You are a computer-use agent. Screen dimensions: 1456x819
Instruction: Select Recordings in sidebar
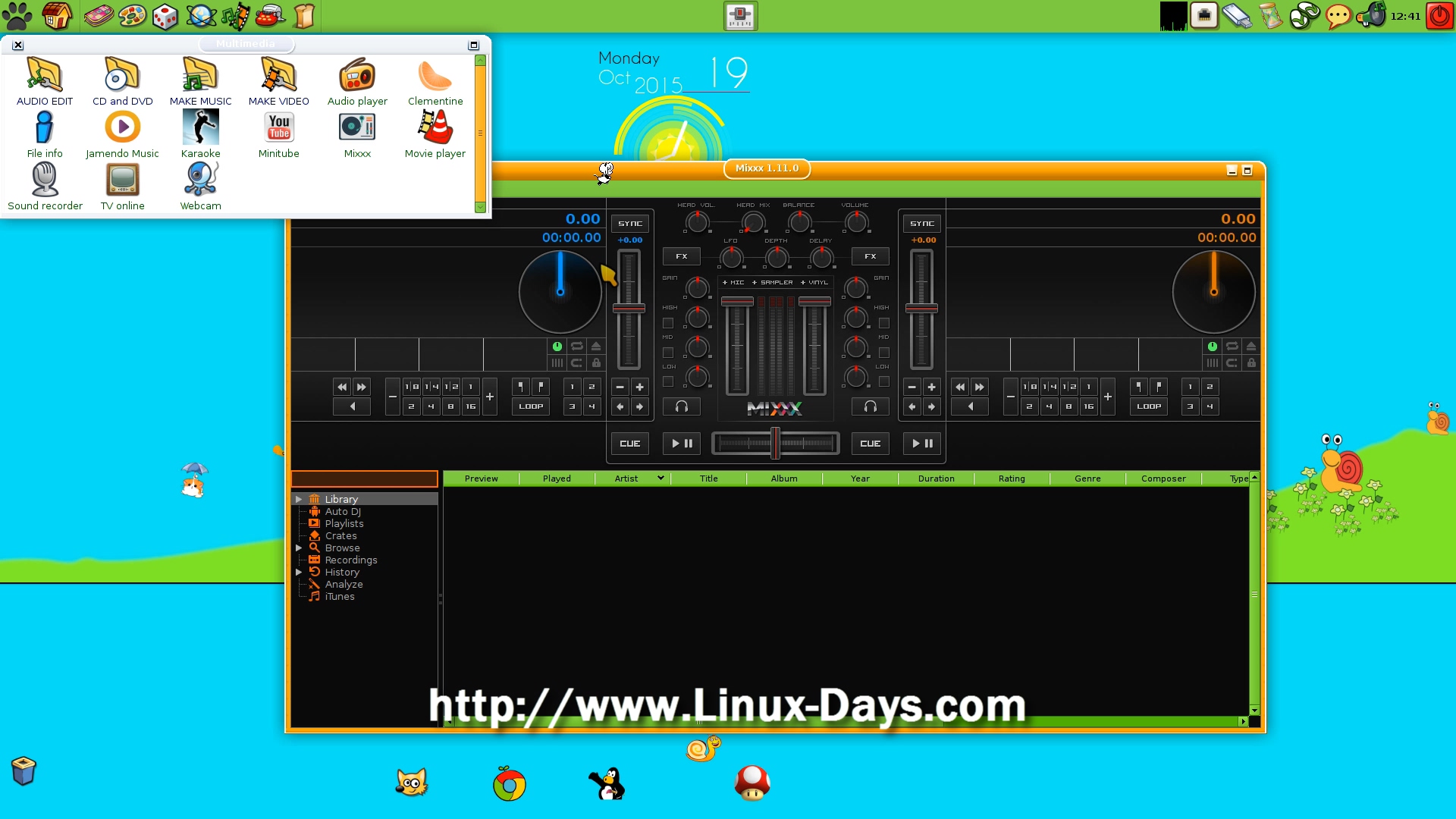[350, 560]
